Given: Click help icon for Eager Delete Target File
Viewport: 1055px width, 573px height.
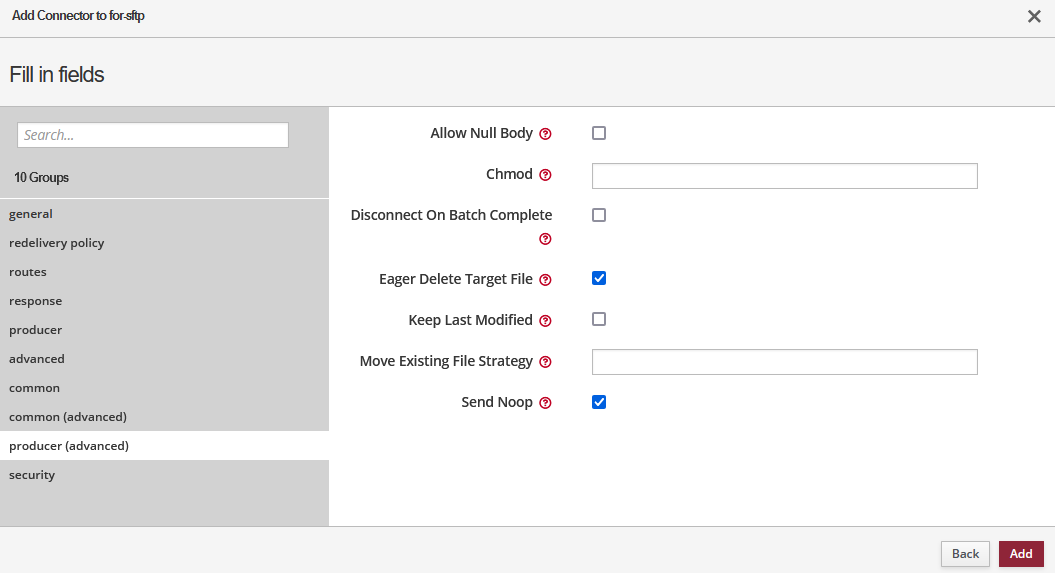Looking at the screenshot, I should [546, 280].
